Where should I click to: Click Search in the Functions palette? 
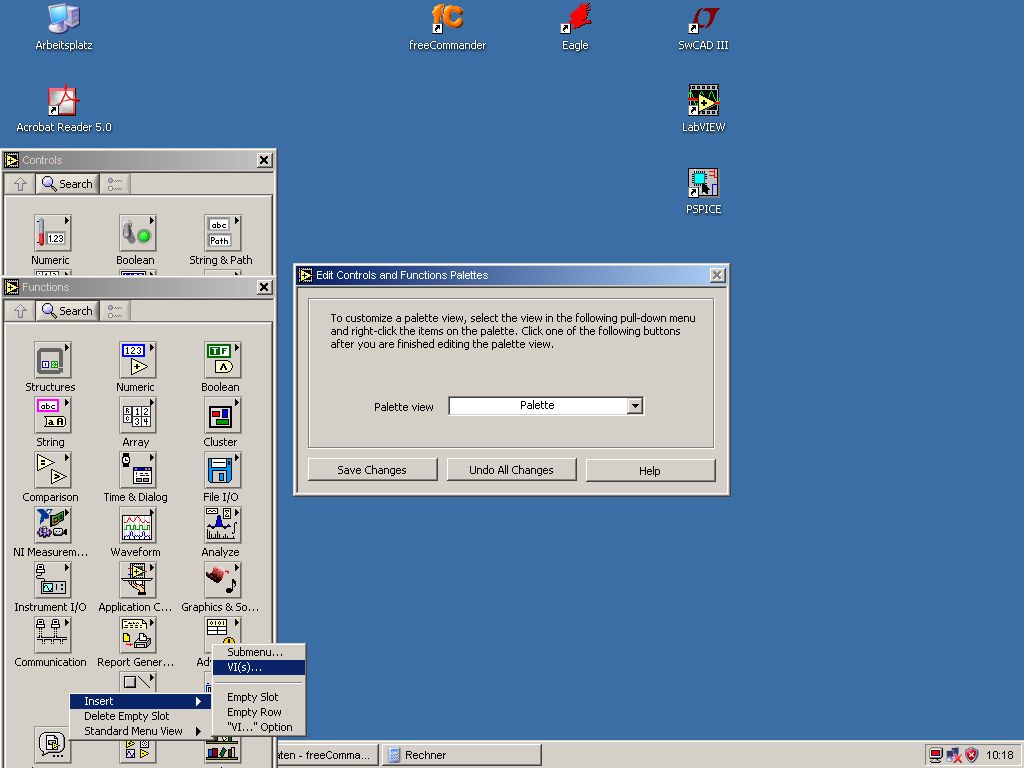tap(67, 311)
